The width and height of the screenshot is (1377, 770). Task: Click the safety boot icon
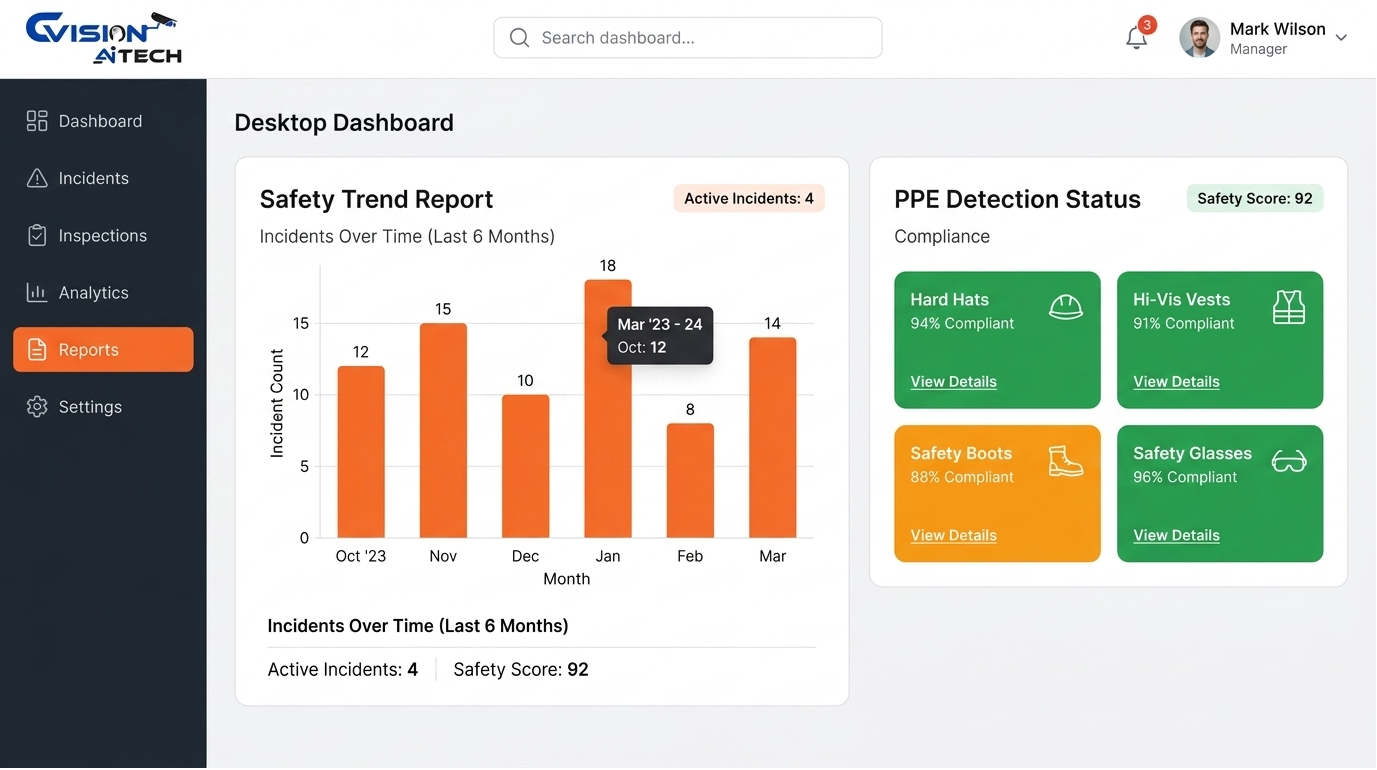[1066, 461]
